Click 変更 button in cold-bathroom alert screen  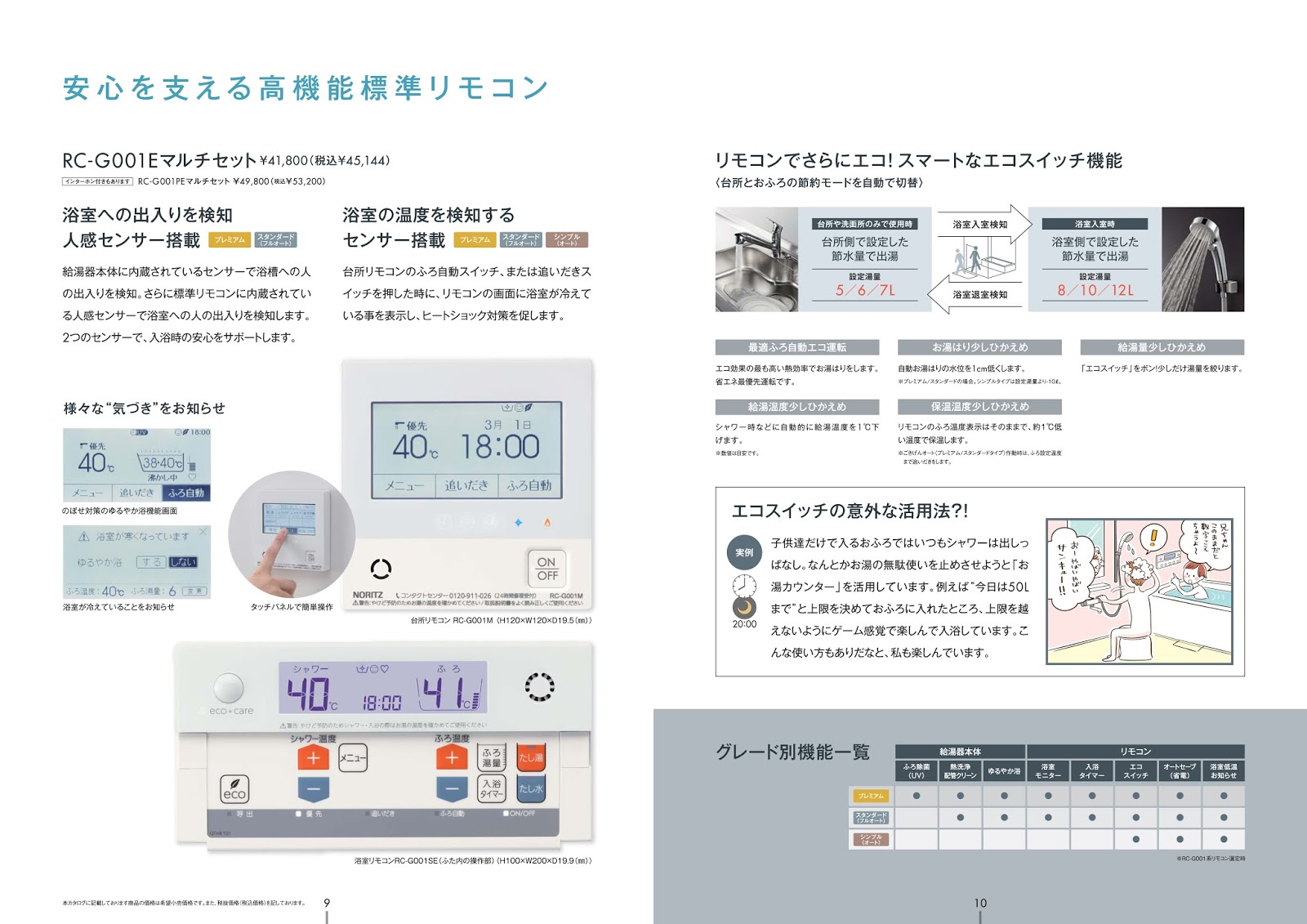point(194,591)
